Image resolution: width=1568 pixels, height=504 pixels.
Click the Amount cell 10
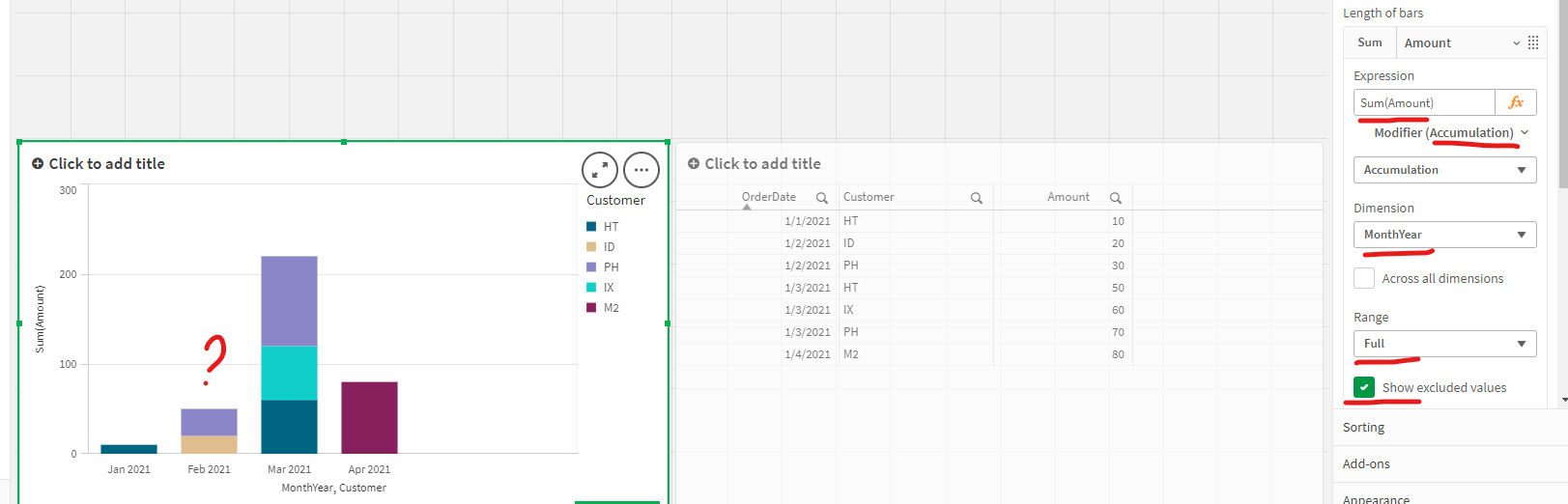(x=1118, y=221)
